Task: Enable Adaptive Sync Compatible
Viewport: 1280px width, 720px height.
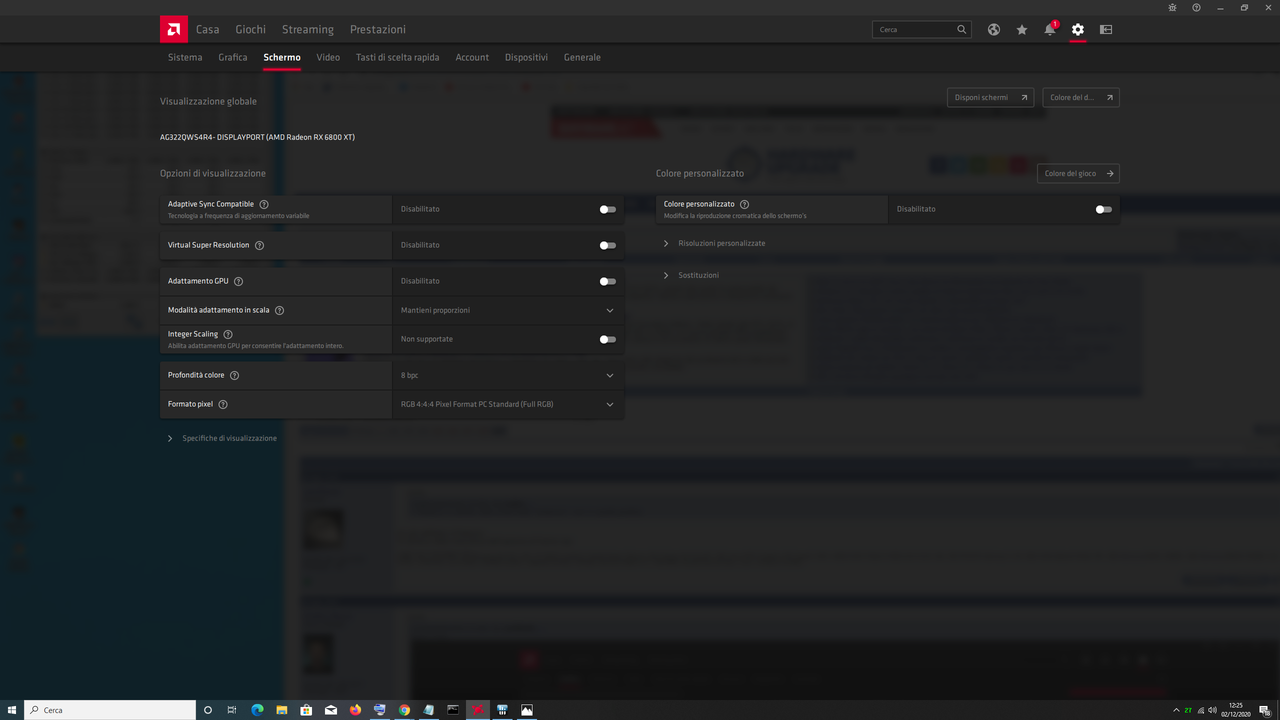Action: tap(607, 209)
